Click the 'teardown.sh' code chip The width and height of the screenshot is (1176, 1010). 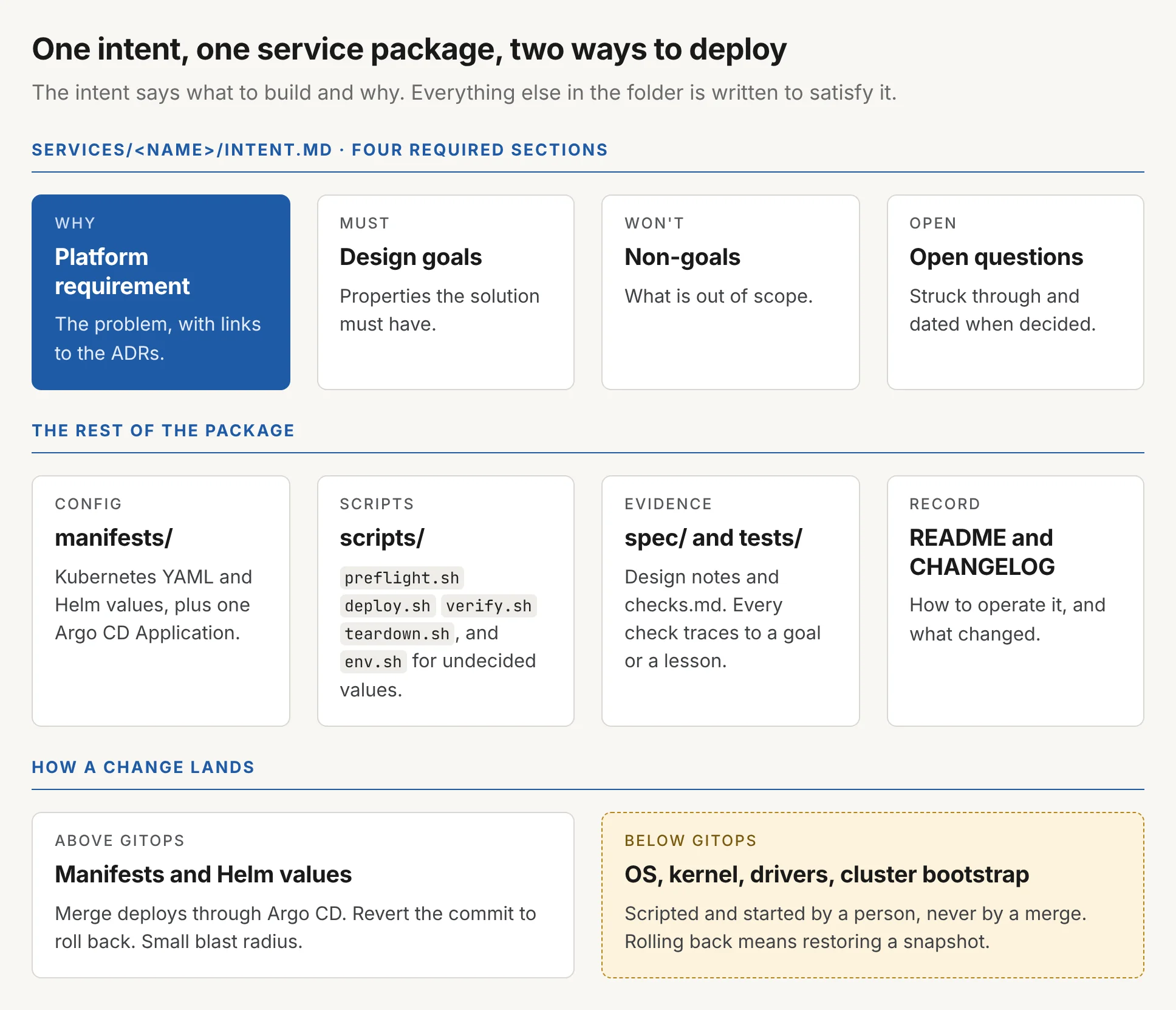pyautogui.click(x=397, y=634)
